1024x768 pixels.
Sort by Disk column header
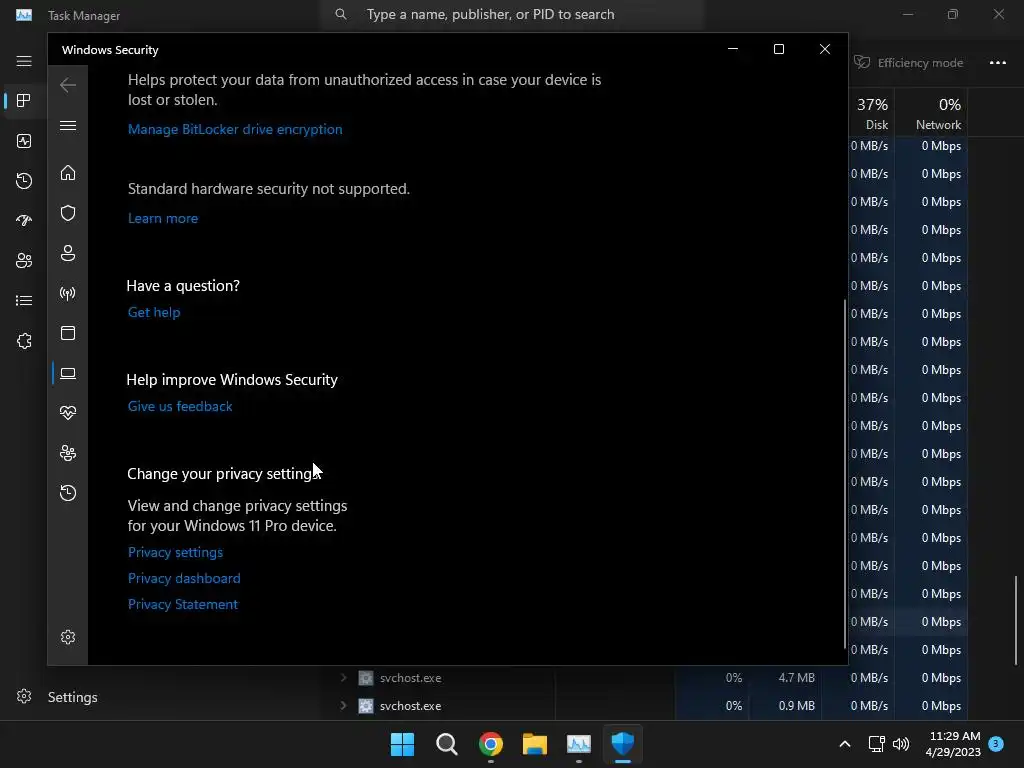[872, 114]
